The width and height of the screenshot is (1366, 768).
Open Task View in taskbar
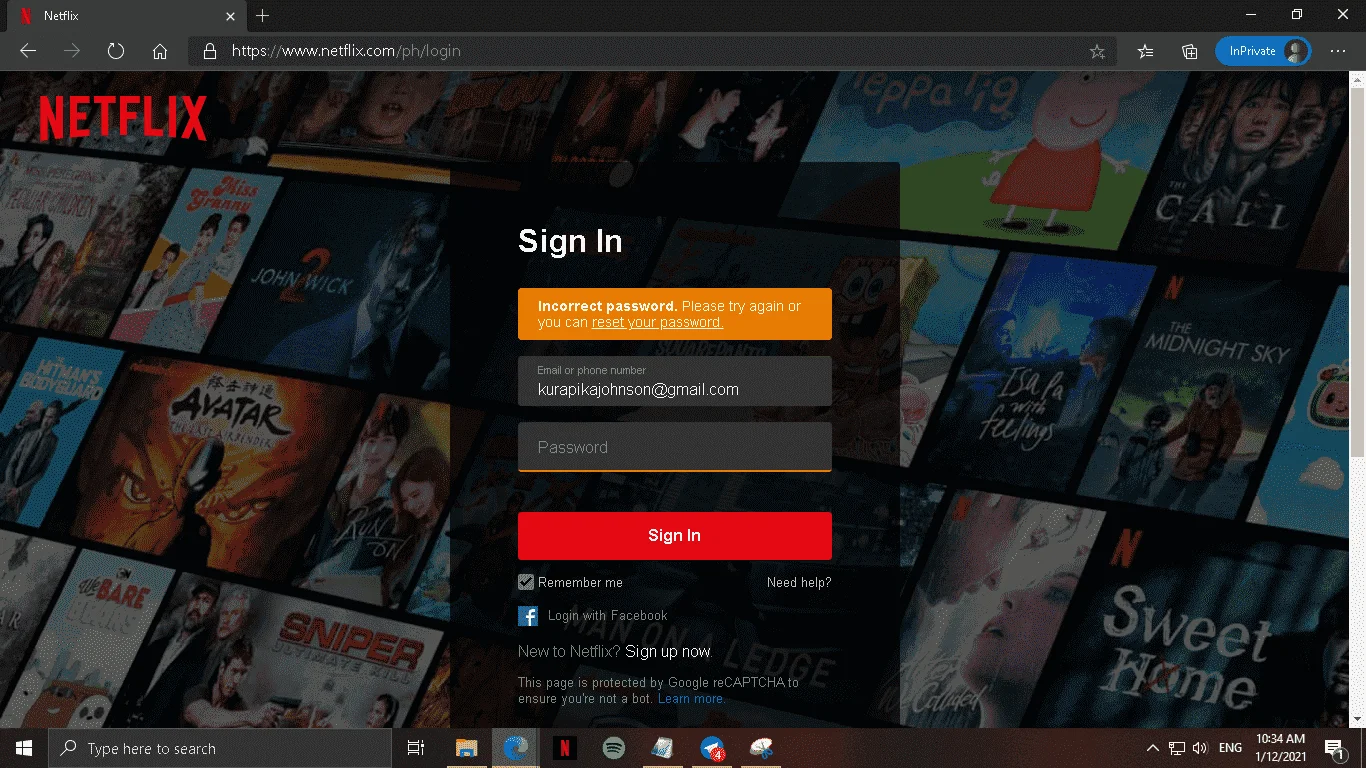(416, 748)
